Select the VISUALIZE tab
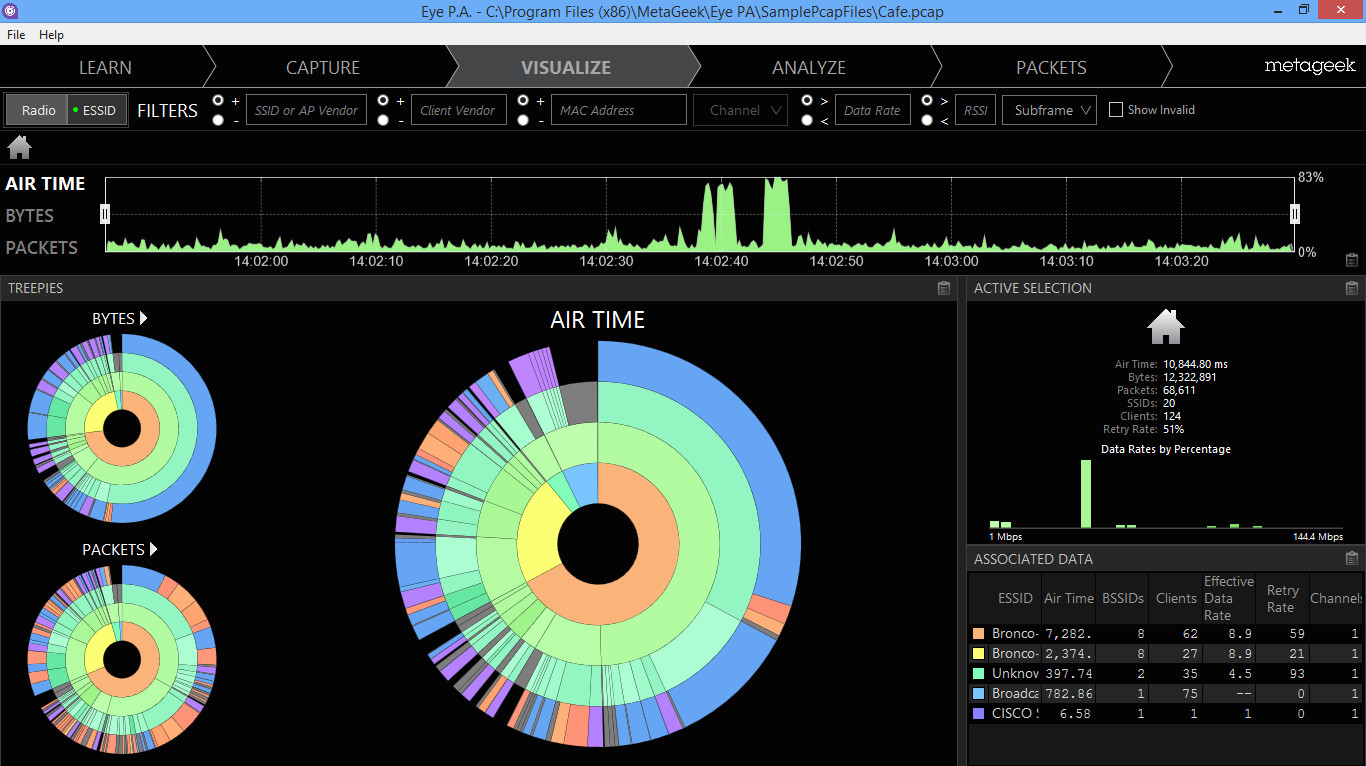The image size is (1366, 766). tap(566, 67)
